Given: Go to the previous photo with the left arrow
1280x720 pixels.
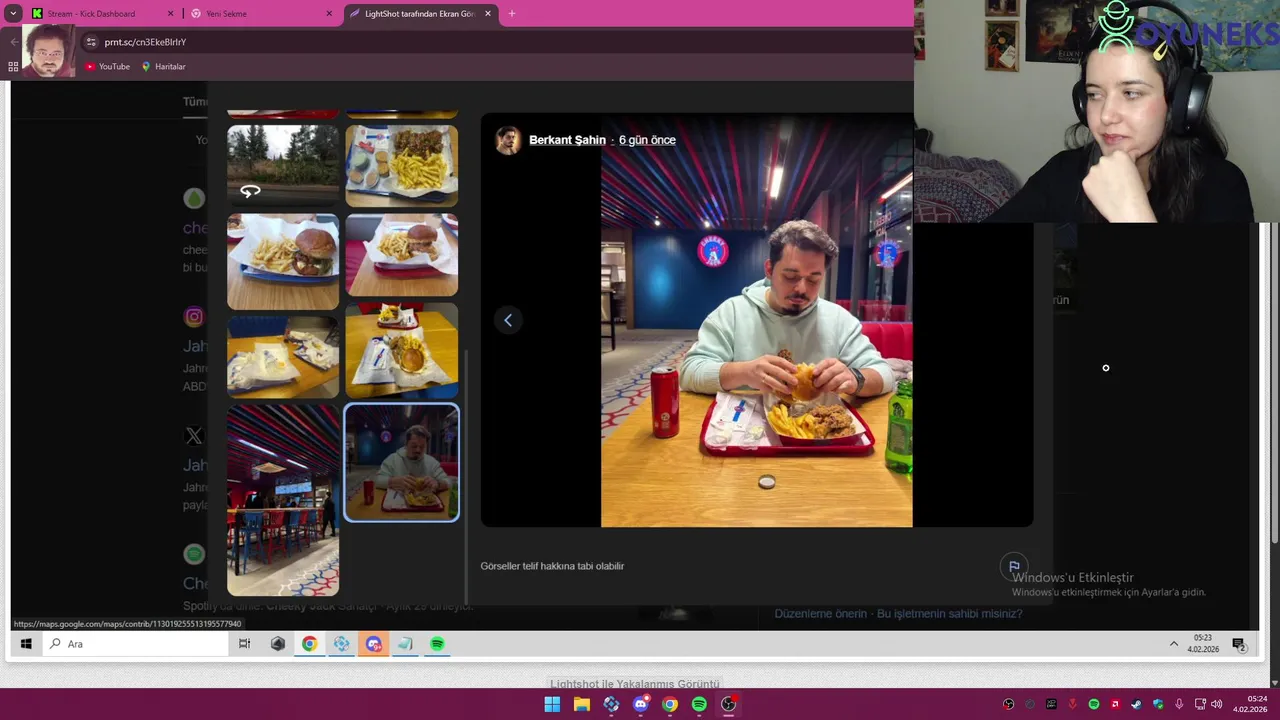Looking at the screenshot, I should click(508, 320).
